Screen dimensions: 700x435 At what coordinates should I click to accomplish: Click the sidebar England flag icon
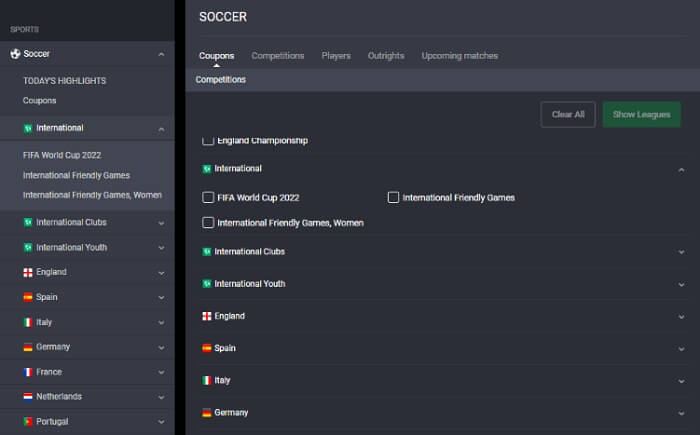pos(28,272)
